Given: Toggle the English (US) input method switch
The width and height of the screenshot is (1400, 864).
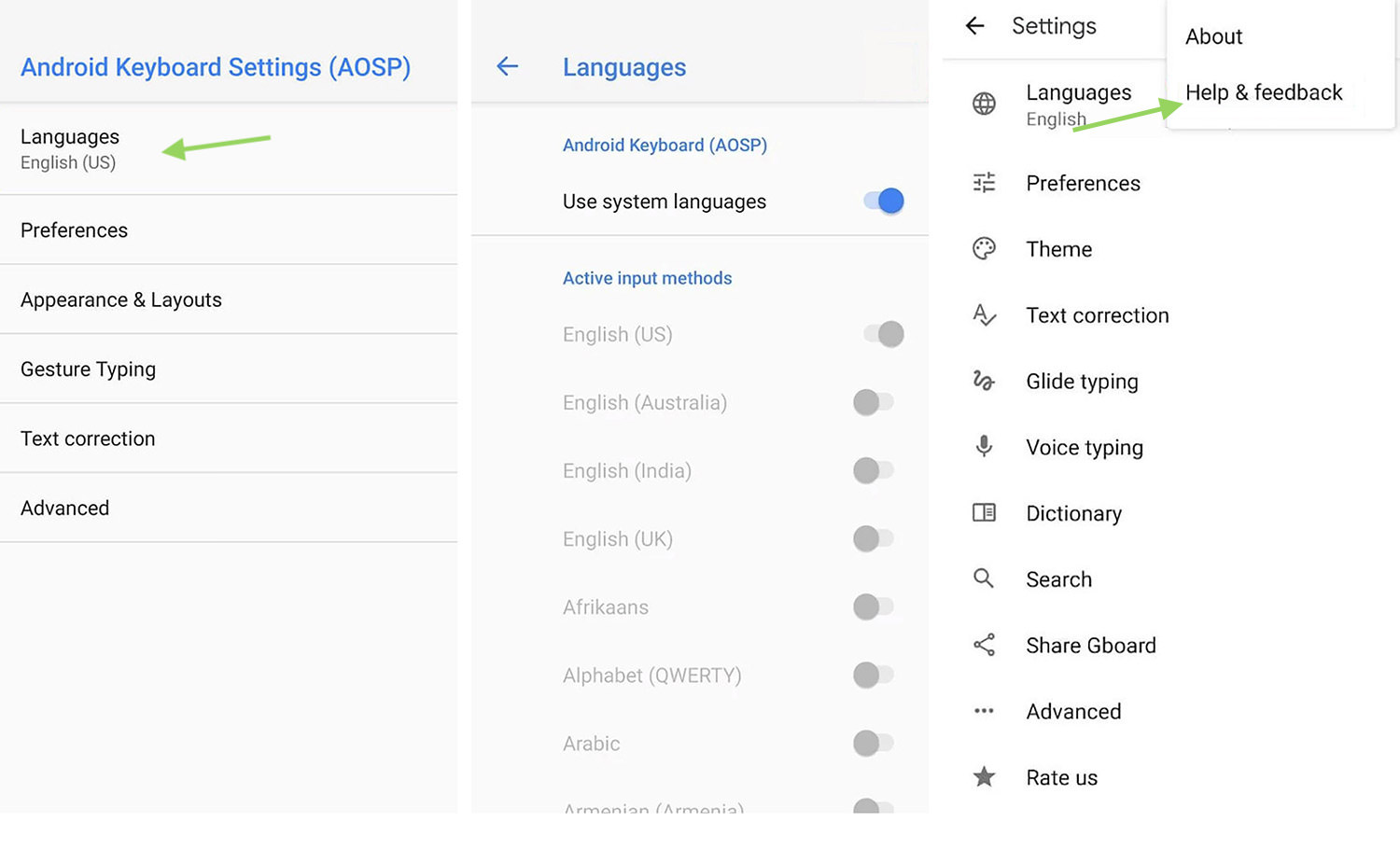Looking at the screenshot, I should [x=883, y=334].
